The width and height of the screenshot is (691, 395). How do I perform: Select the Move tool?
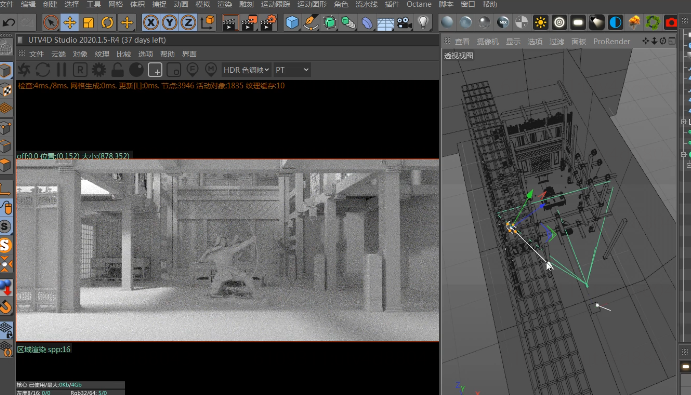pyautogui.click(x=70, y=22)
